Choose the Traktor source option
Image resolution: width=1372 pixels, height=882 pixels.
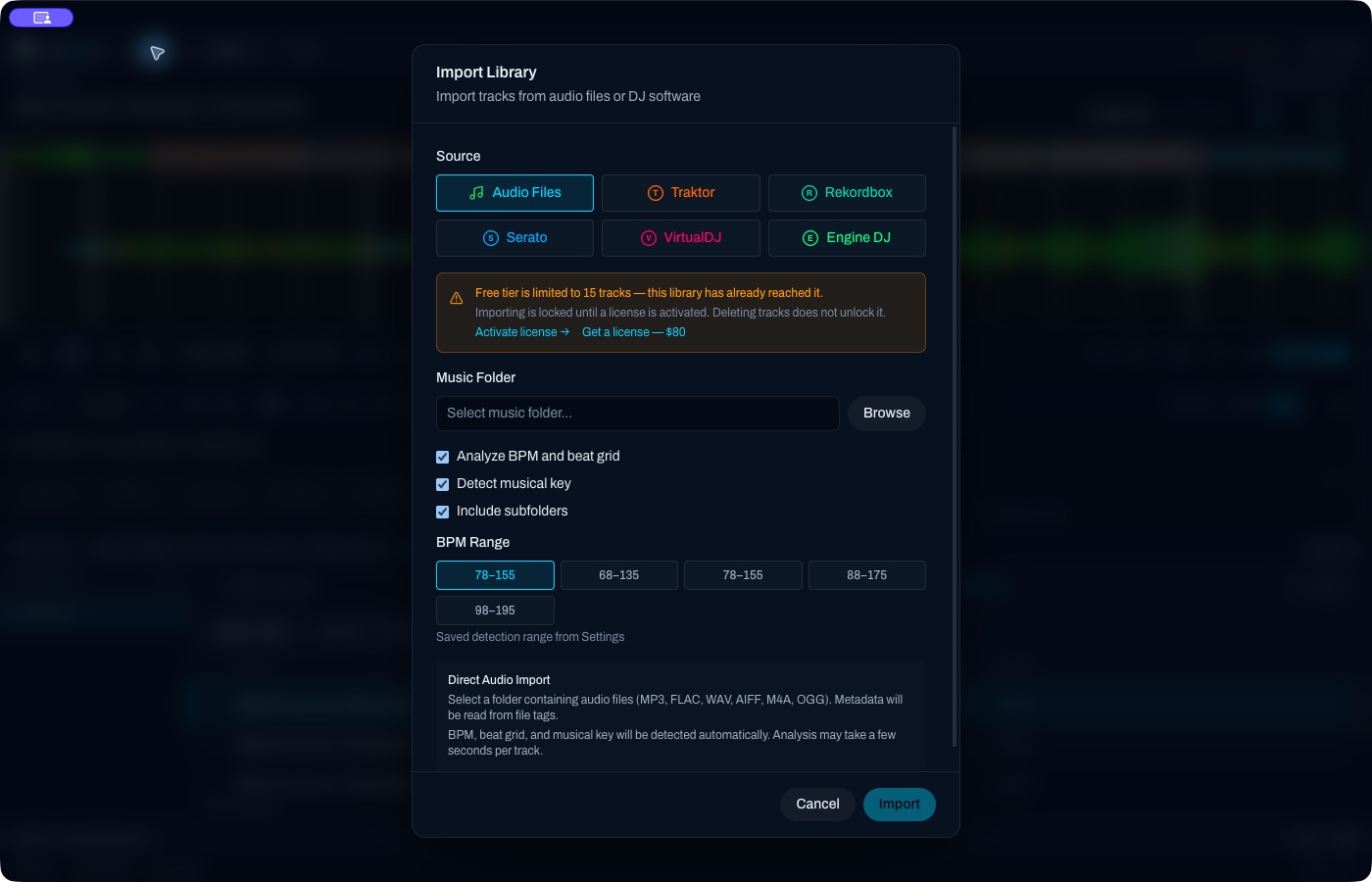pyautogui.click(x=681, y=193)
